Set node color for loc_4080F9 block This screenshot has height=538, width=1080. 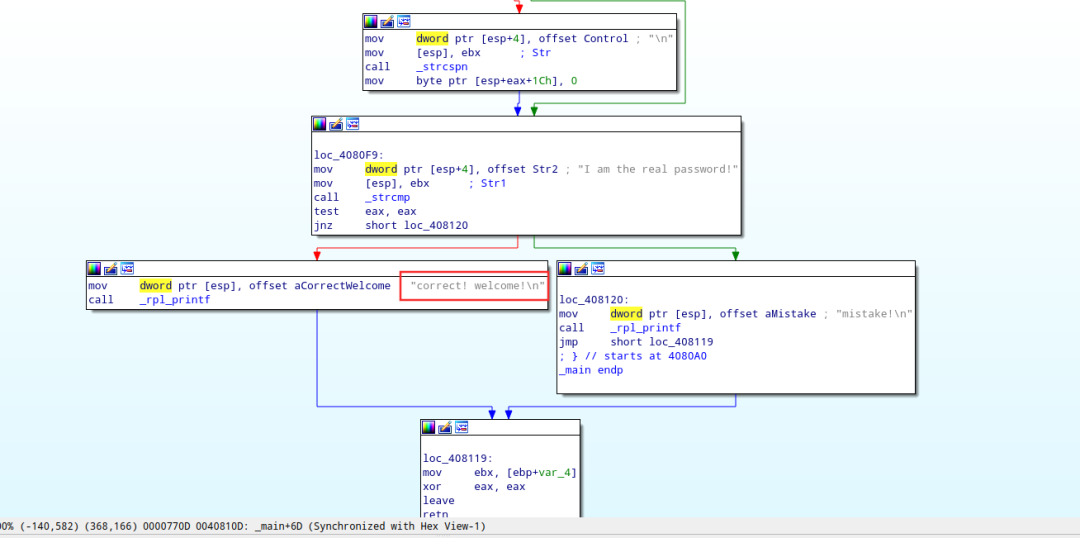[319, 124]
